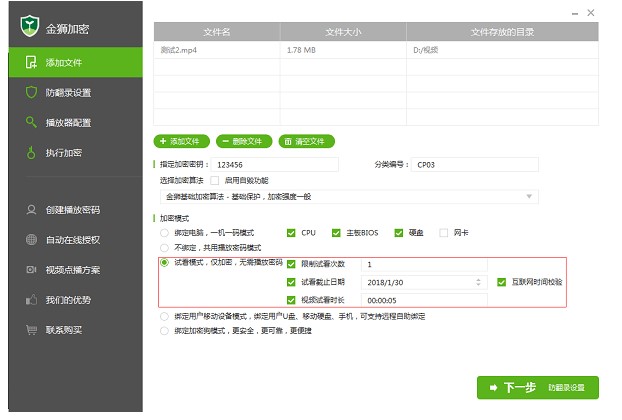Click the 删除文件 button
The image size is (622, 420).
pyautogui.click(x=244, y=141)
